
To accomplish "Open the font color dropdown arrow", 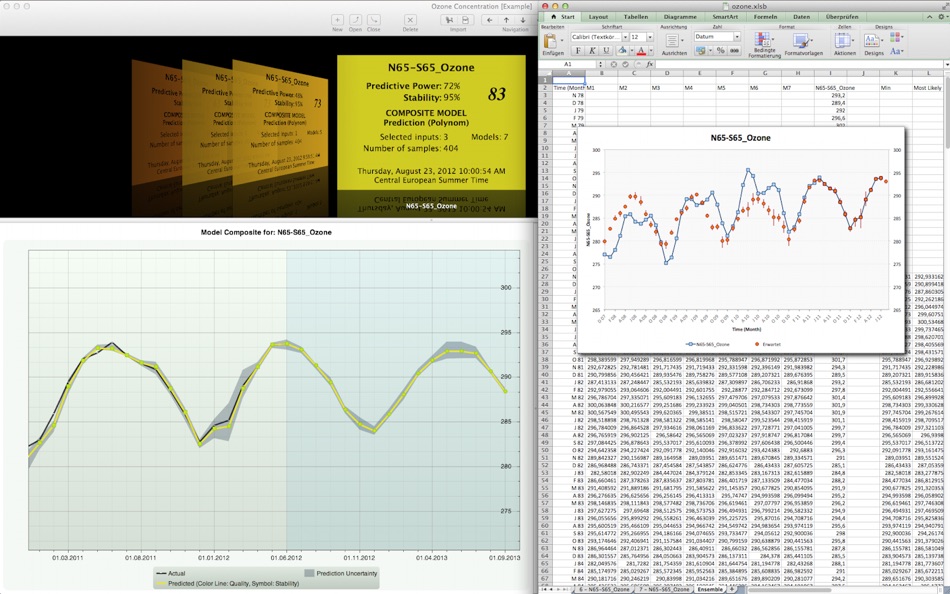I will 650,51.
